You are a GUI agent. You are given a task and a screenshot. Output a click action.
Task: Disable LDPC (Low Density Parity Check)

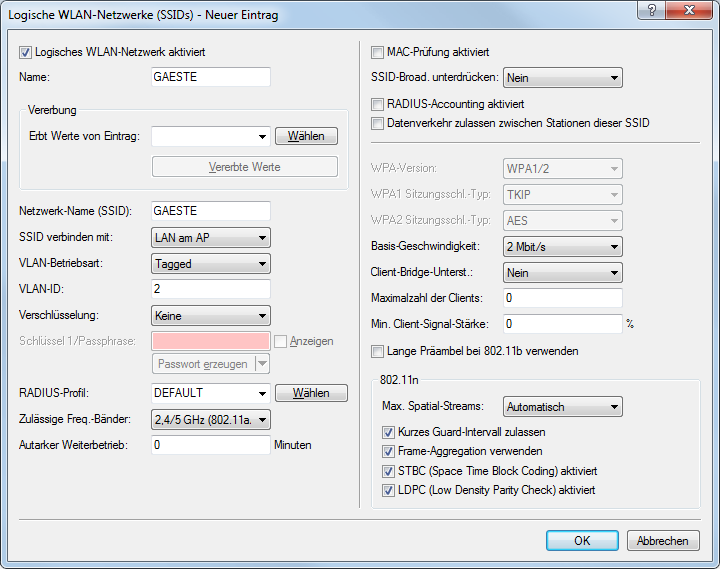pos(389,490)
